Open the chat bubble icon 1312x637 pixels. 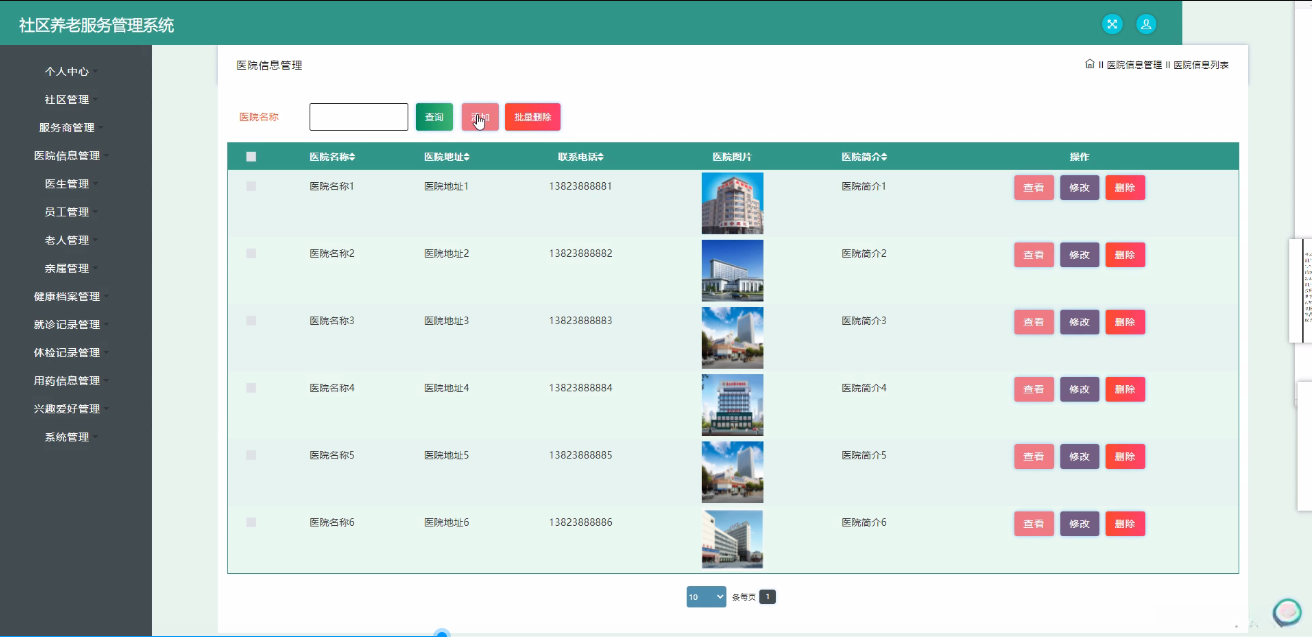(x=1286, y=612)
